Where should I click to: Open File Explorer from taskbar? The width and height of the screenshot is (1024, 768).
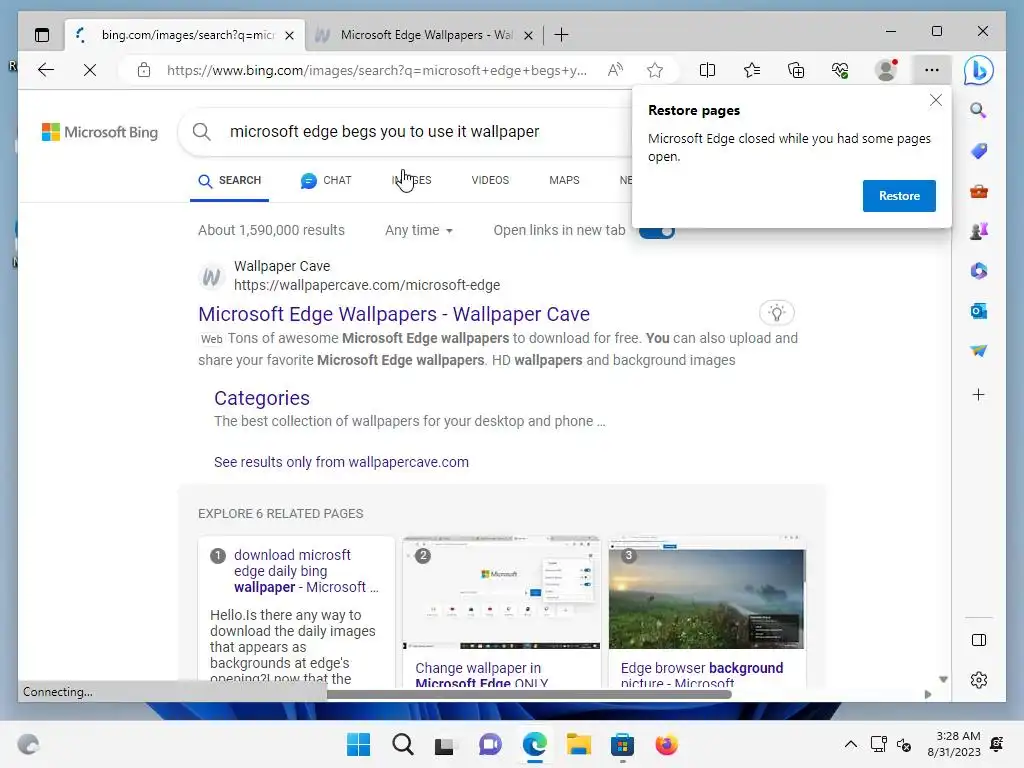[x=579, y=744]
